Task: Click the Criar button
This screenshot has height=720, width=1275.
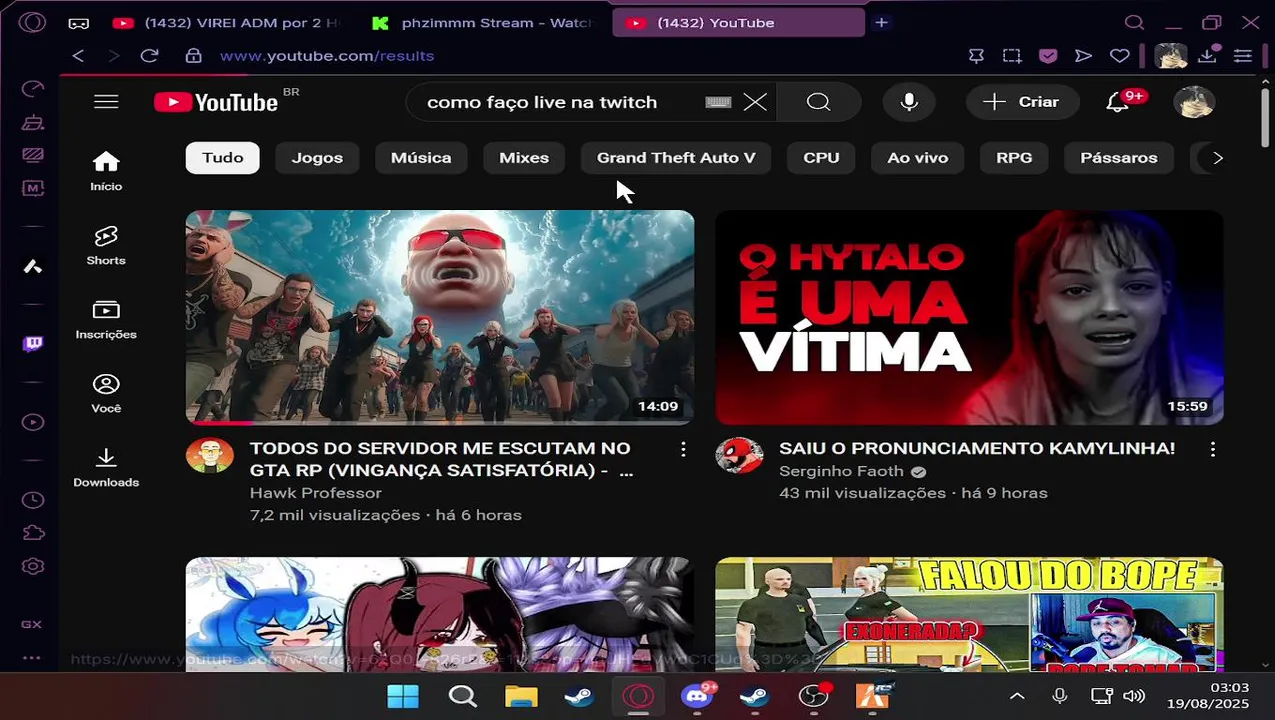Action: pos(1022,102)
